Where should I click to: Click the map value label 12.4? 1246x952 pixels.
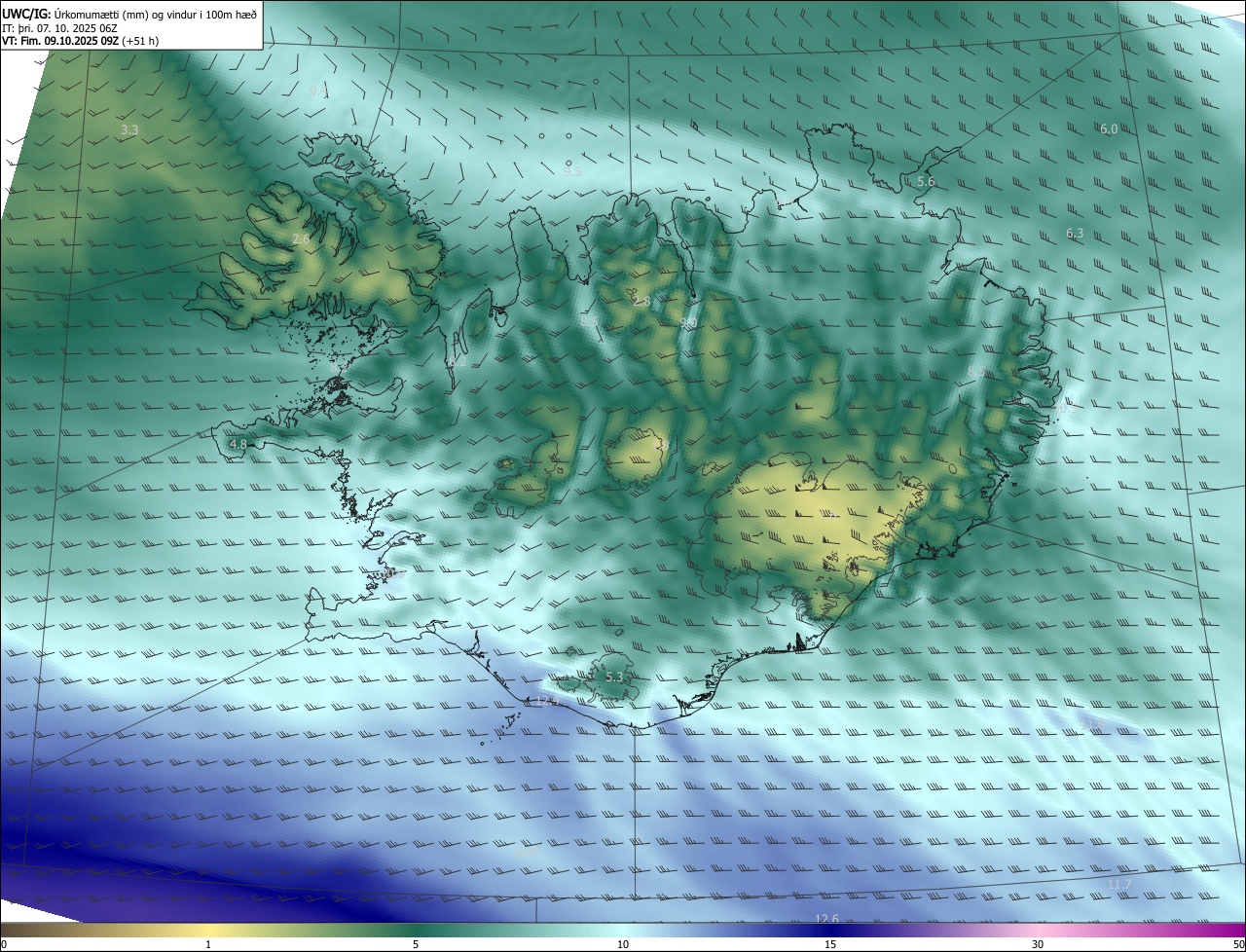pos(548,701)
